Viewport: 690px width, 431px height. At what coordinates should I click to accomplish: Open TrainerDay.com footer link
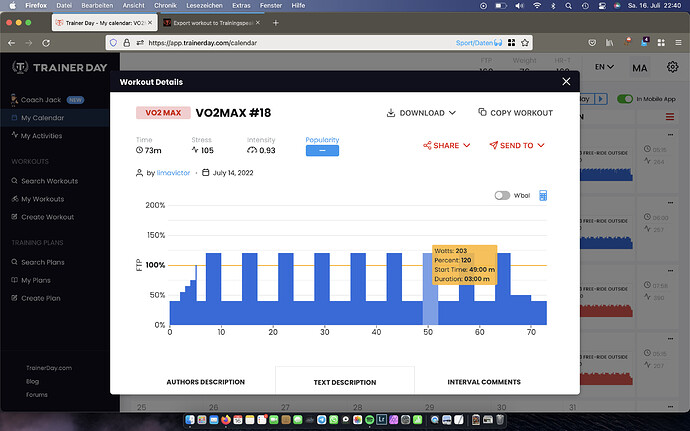(49, 368)
